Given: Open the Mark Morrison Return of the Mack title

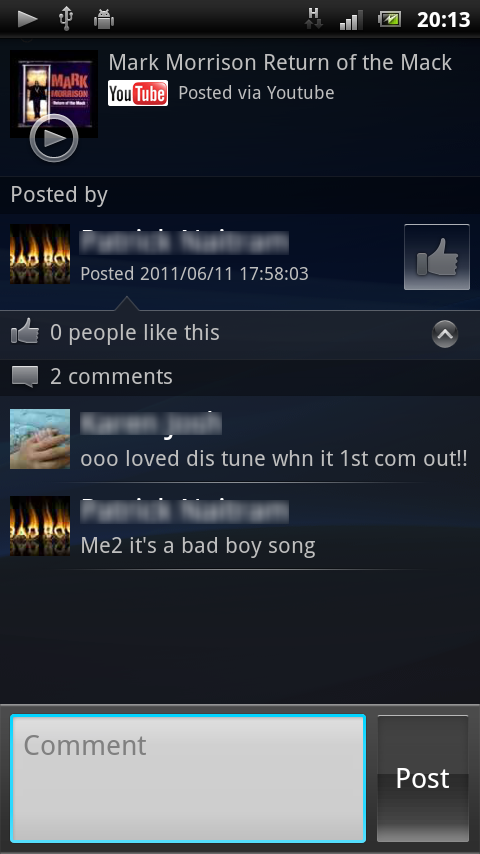Looking at the screenshot, I should click(x=280, y=63).
